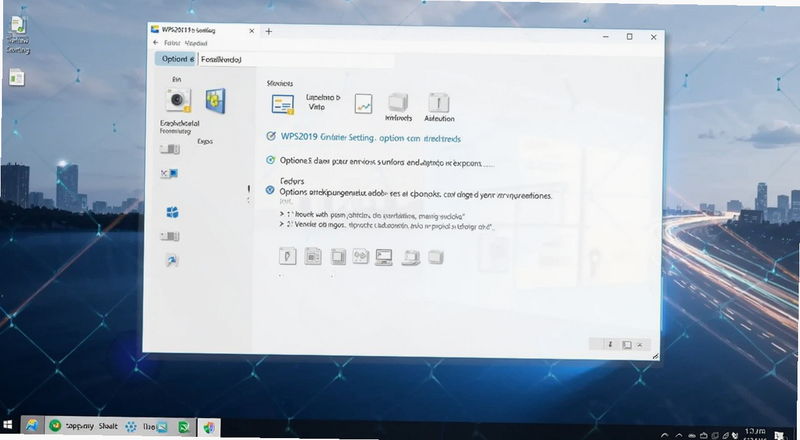Open the blue document list icon
800x440 pixels.
click(283, 104)
